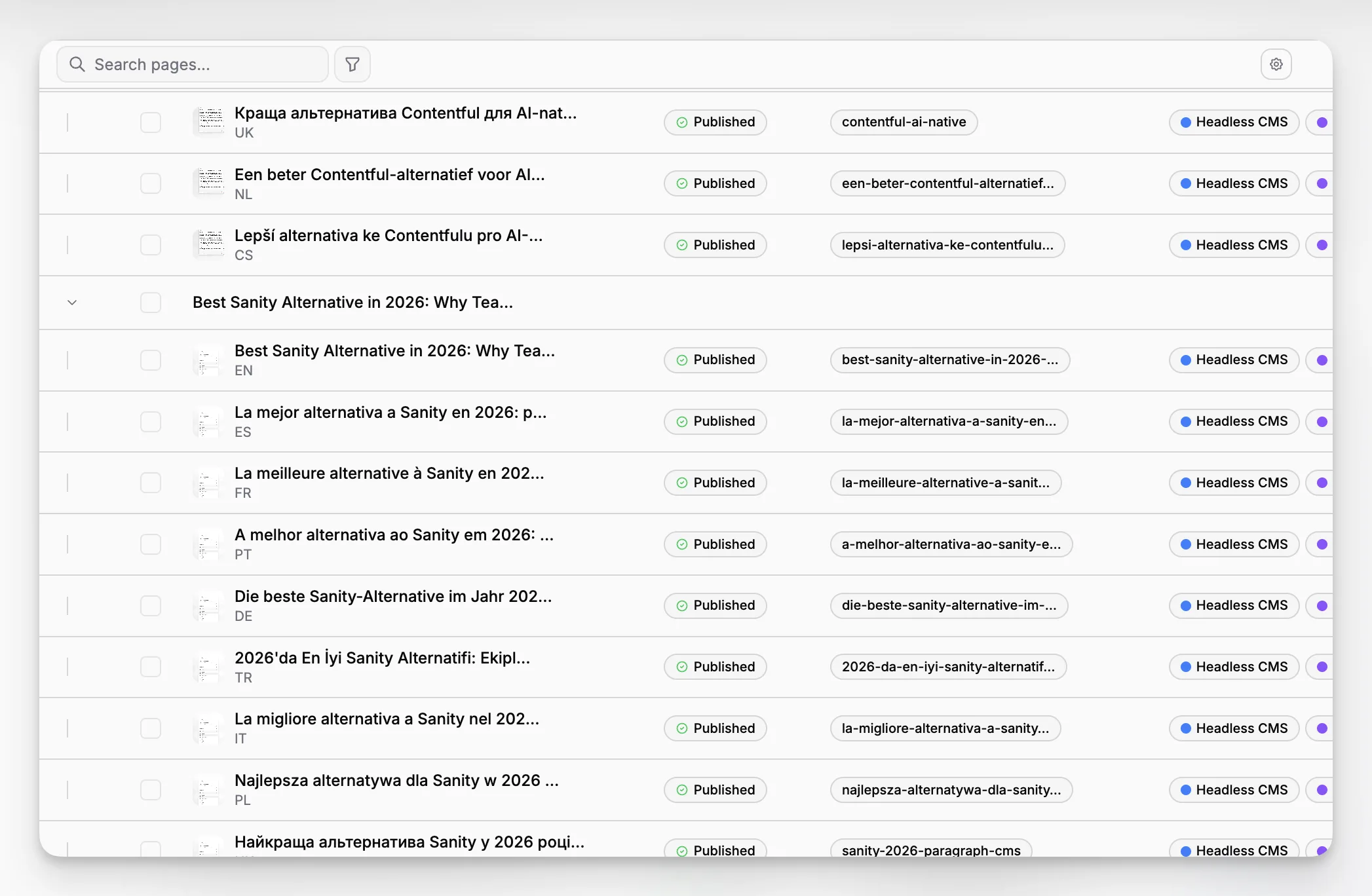Click Published status on Ukrainian Contentful row

(x=715, y=122)
